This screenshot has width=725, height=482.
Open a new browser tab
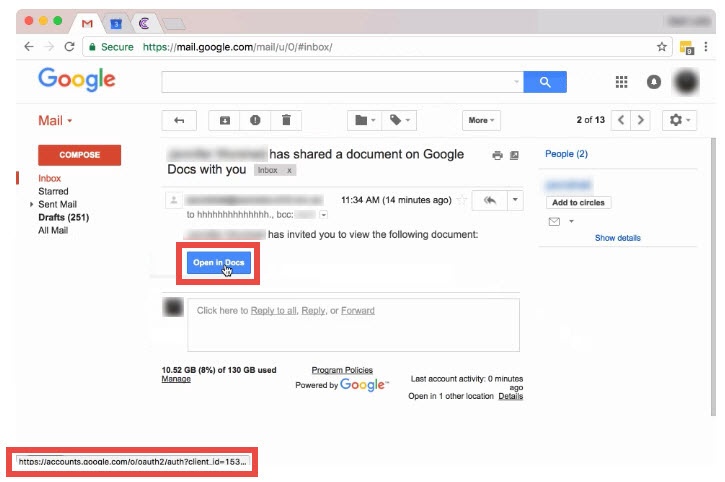pyautogui.click(x=174, y=24)
